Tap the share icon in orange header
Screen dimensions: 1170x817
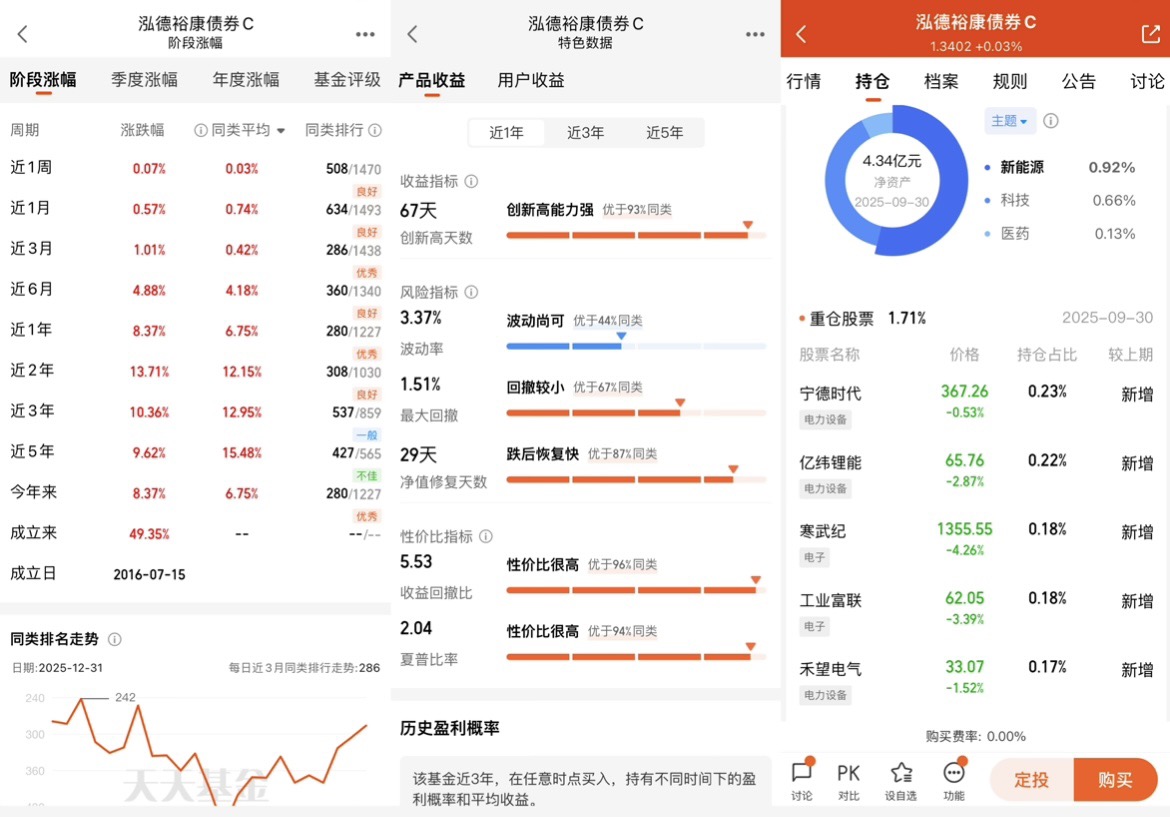coord(1150,34)
